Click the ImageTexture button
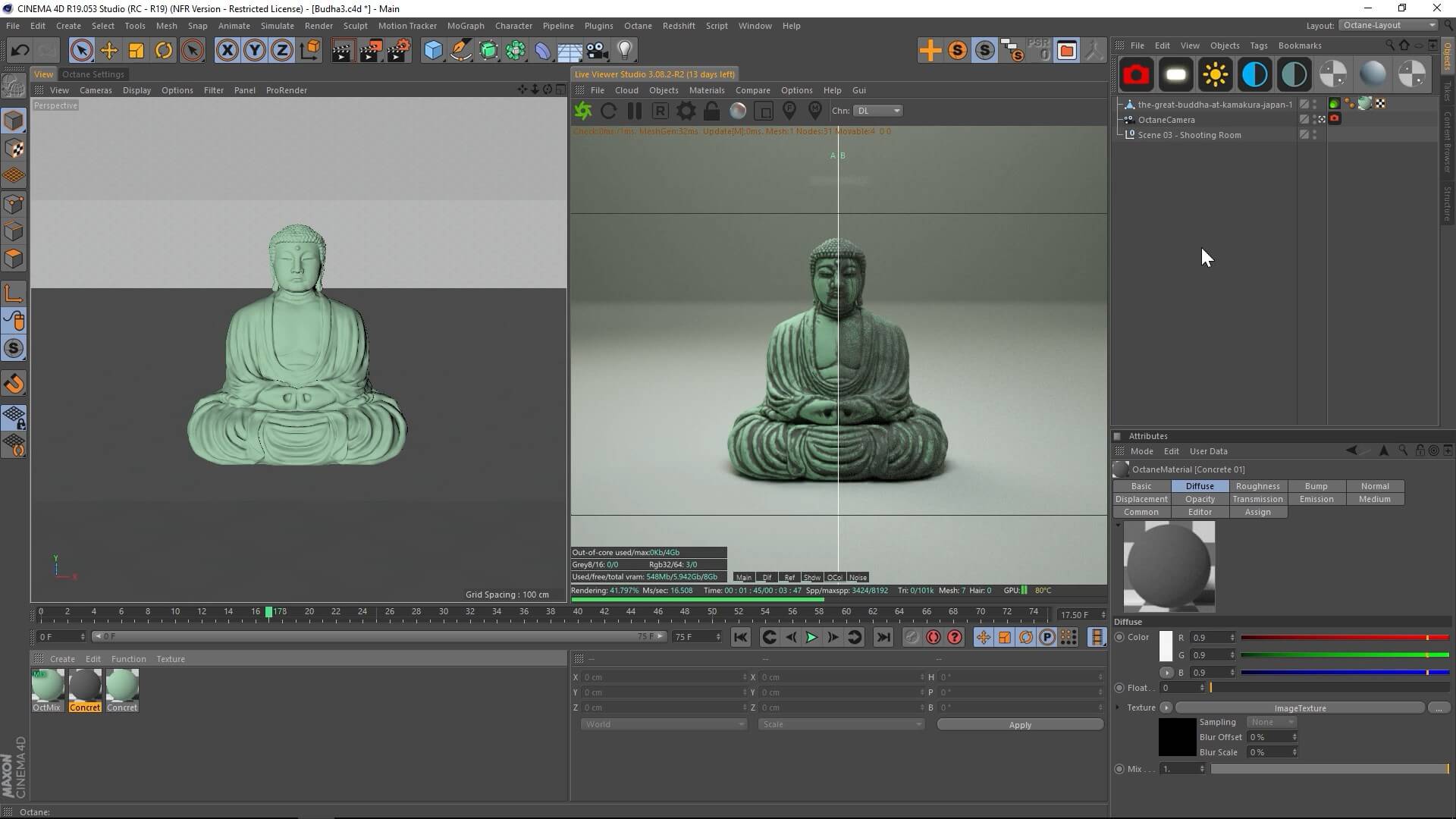The image size is (1456, 819). coord(1299,708)
